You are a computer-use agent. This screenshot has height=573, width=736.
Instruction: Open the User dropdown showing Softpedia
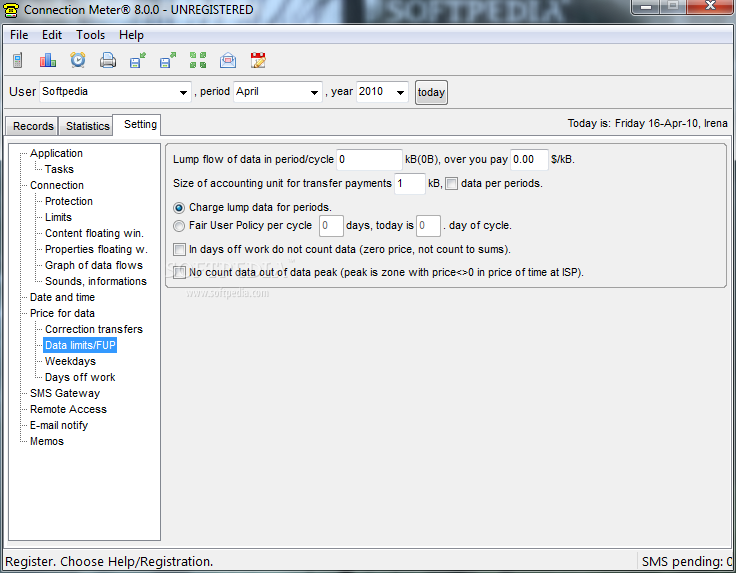coord(115,92)
